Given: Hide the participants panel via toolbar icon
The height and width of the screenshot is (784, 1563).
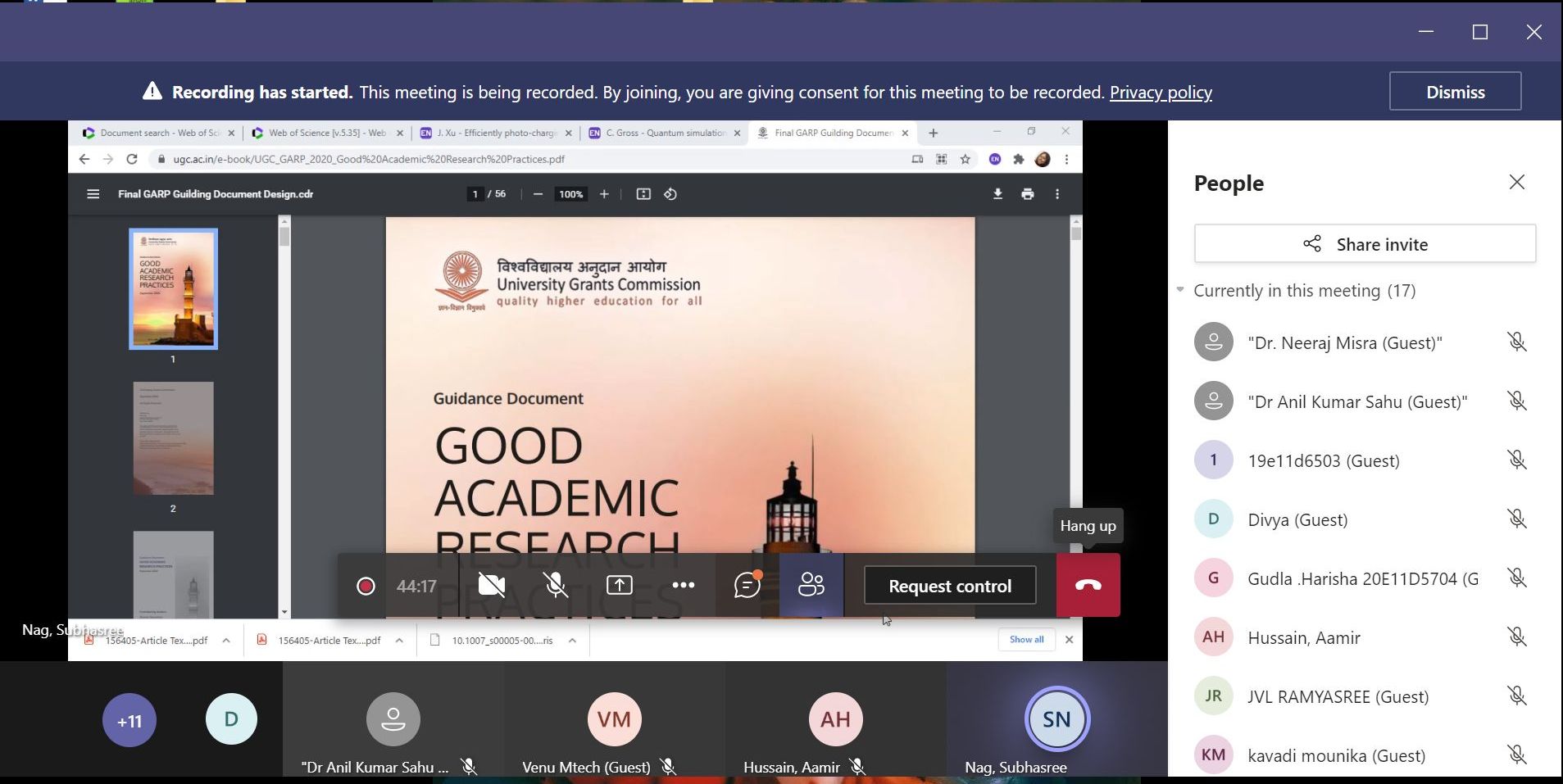Looking at the screenshot, I should pyautogui.click(x=811, y=585).
